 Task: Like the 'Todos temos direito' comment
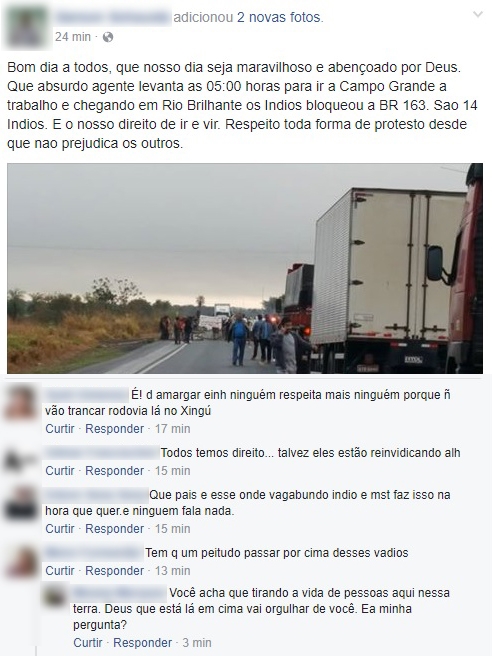pyautogui.click(x=60, y=471)
